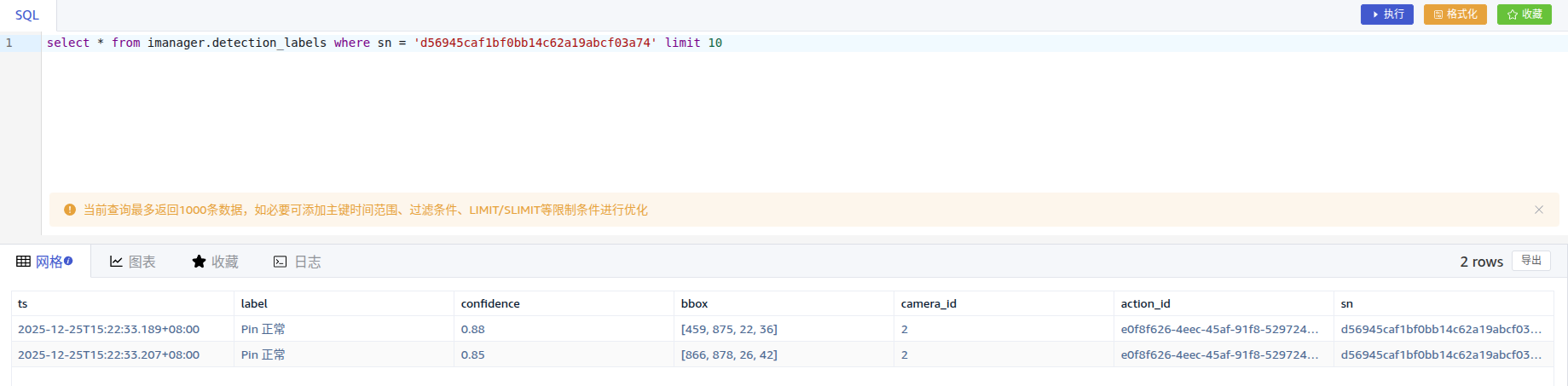This screenshot has width=1568, height=386.
Task: Open the 日志 log tab
Action: tap(297, 262)
